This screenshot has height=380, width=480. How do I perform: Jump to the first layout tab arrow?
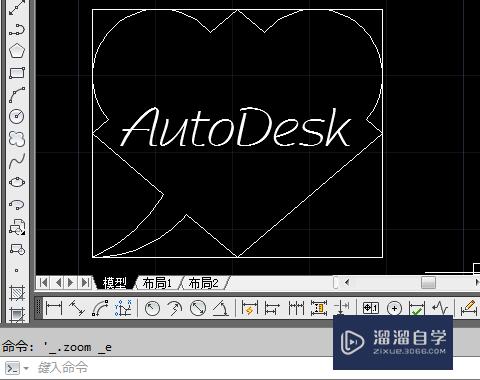pyautogui.click(x=43, y=283)
